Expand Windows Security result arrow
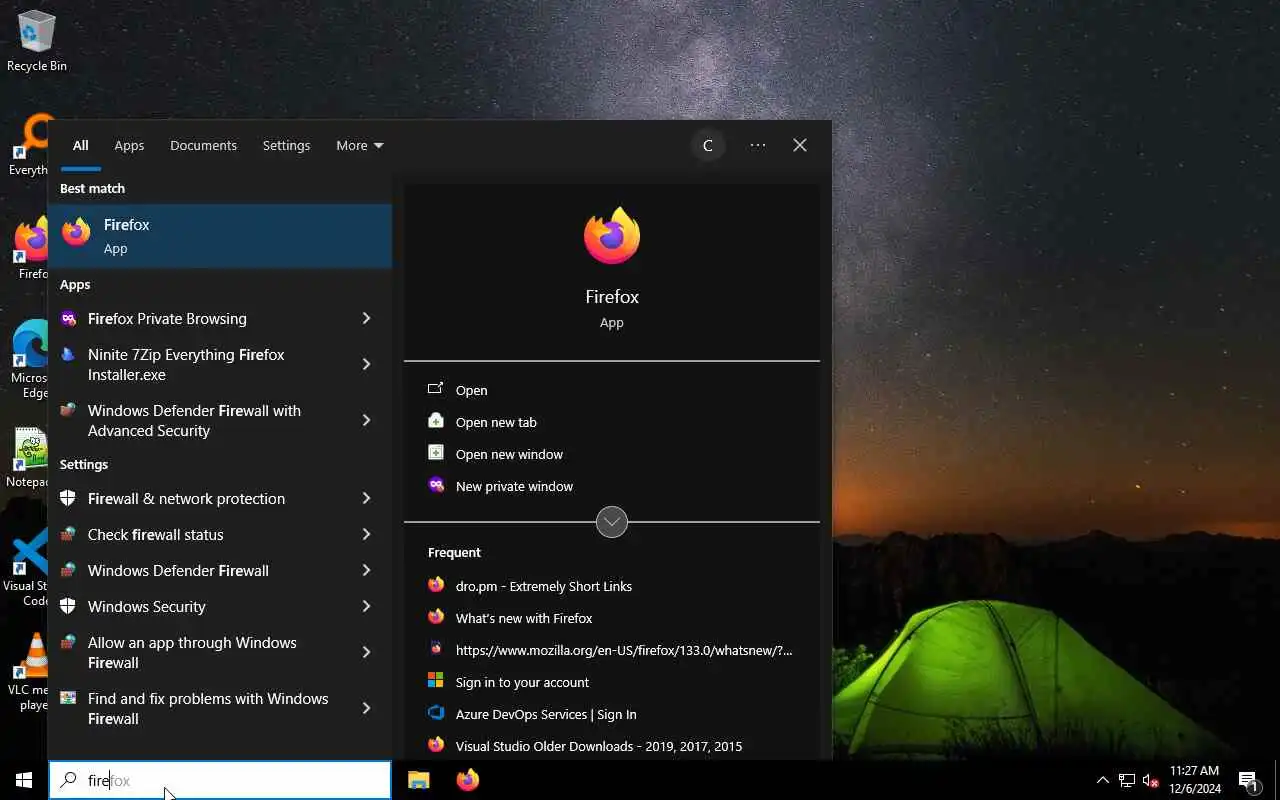1280x800 pixels. pyautogui.click(x=366, y=606)
